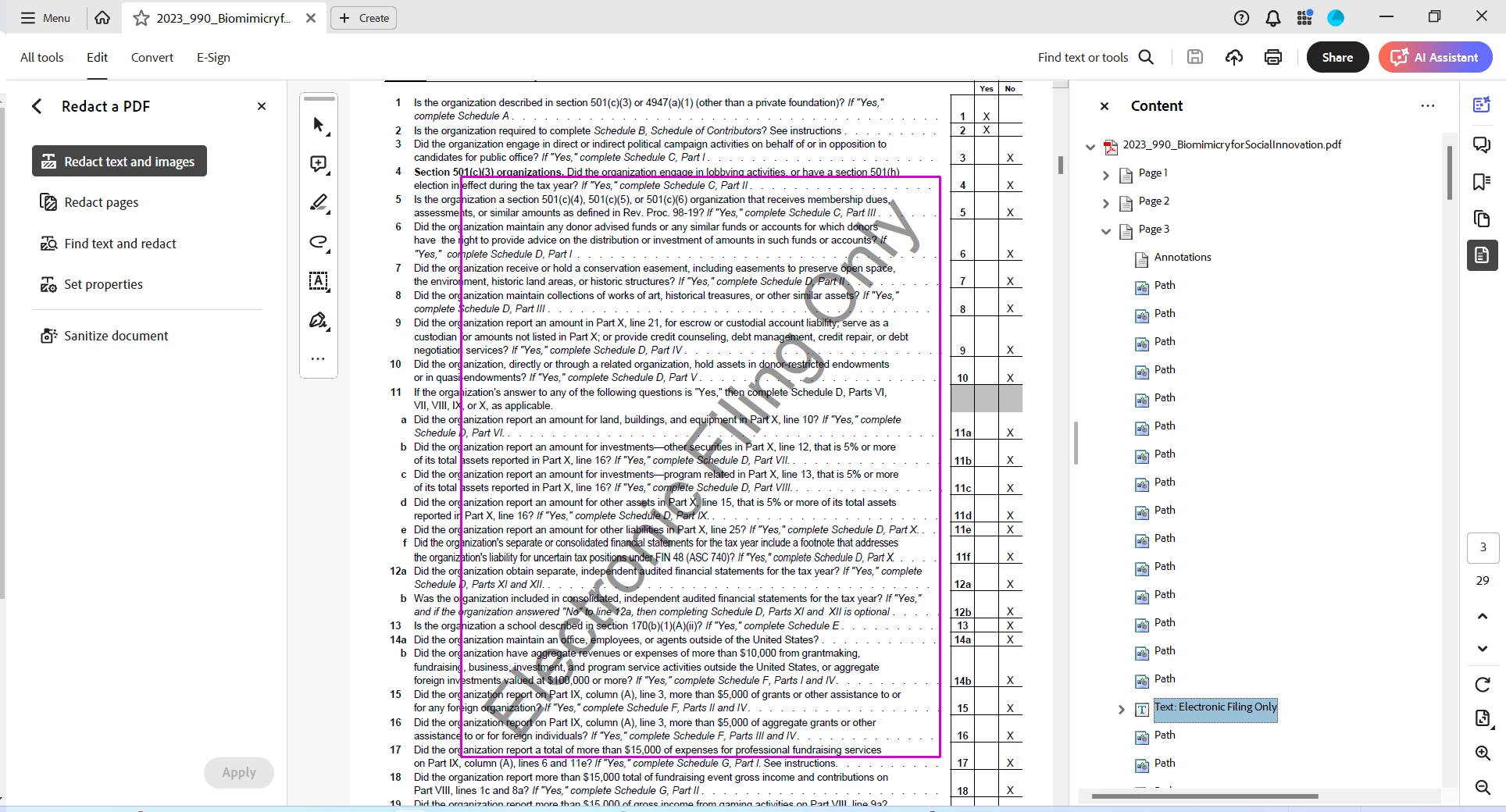Open the Help question mark icon
The image size is (1506, 812).
point(1241,18)
